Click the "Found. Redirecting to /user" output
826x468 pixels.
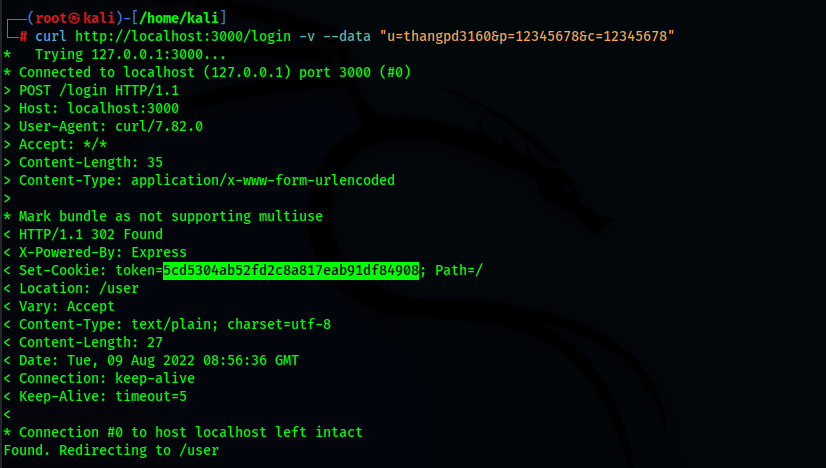point(111,450)
